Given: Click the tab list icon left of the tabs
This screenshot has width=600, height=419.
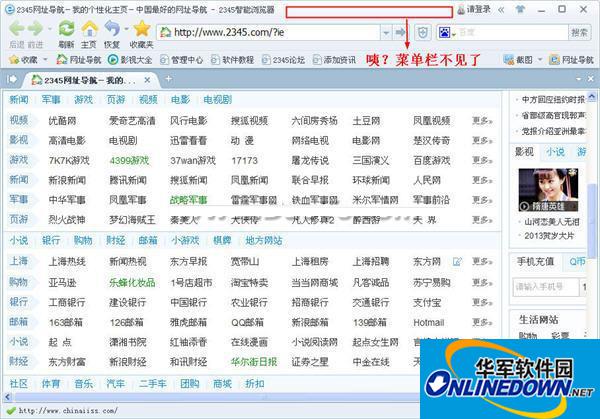Looking at the screenshot, I should [x=12, y=79].
